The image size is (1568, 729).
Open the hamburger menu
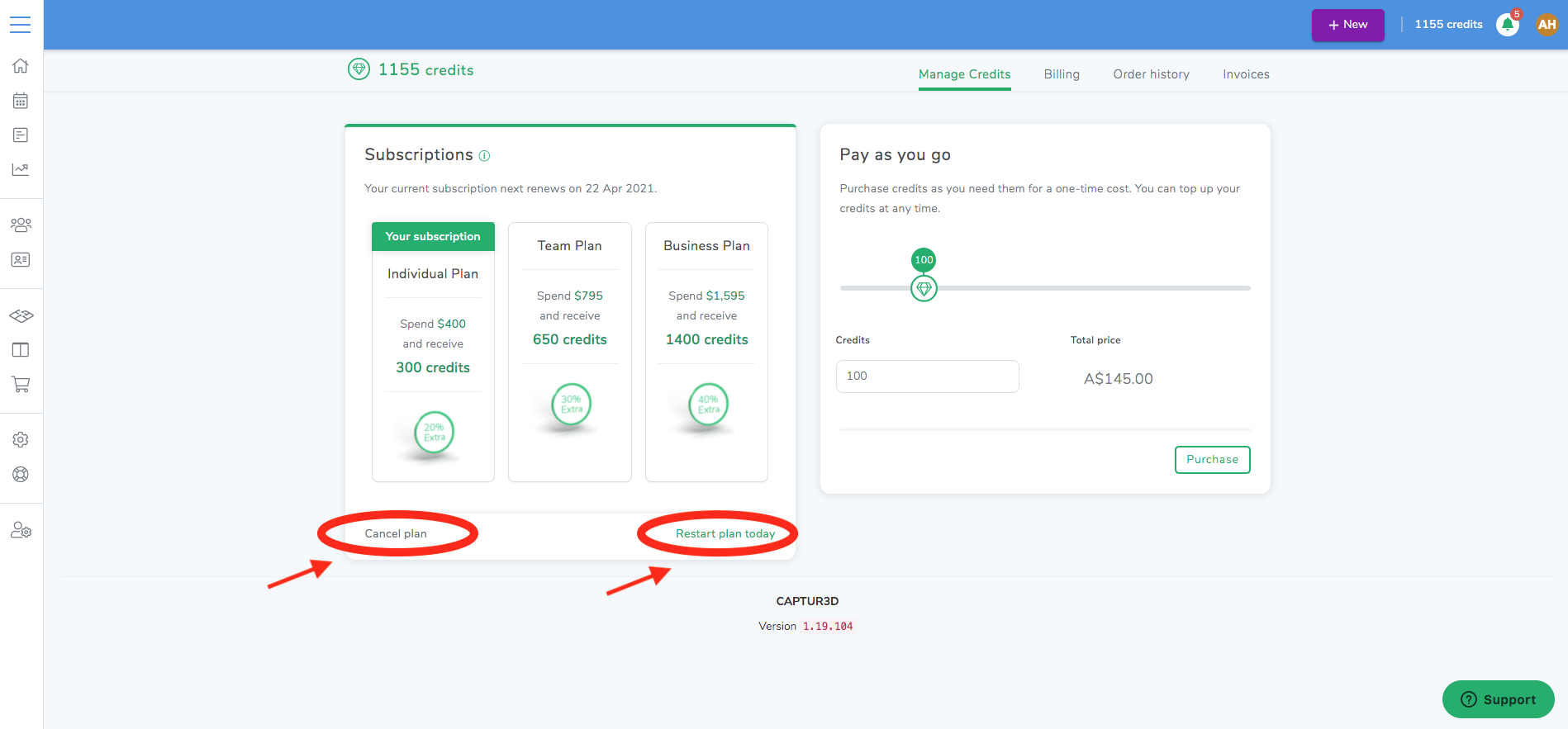tap(21, 25)
